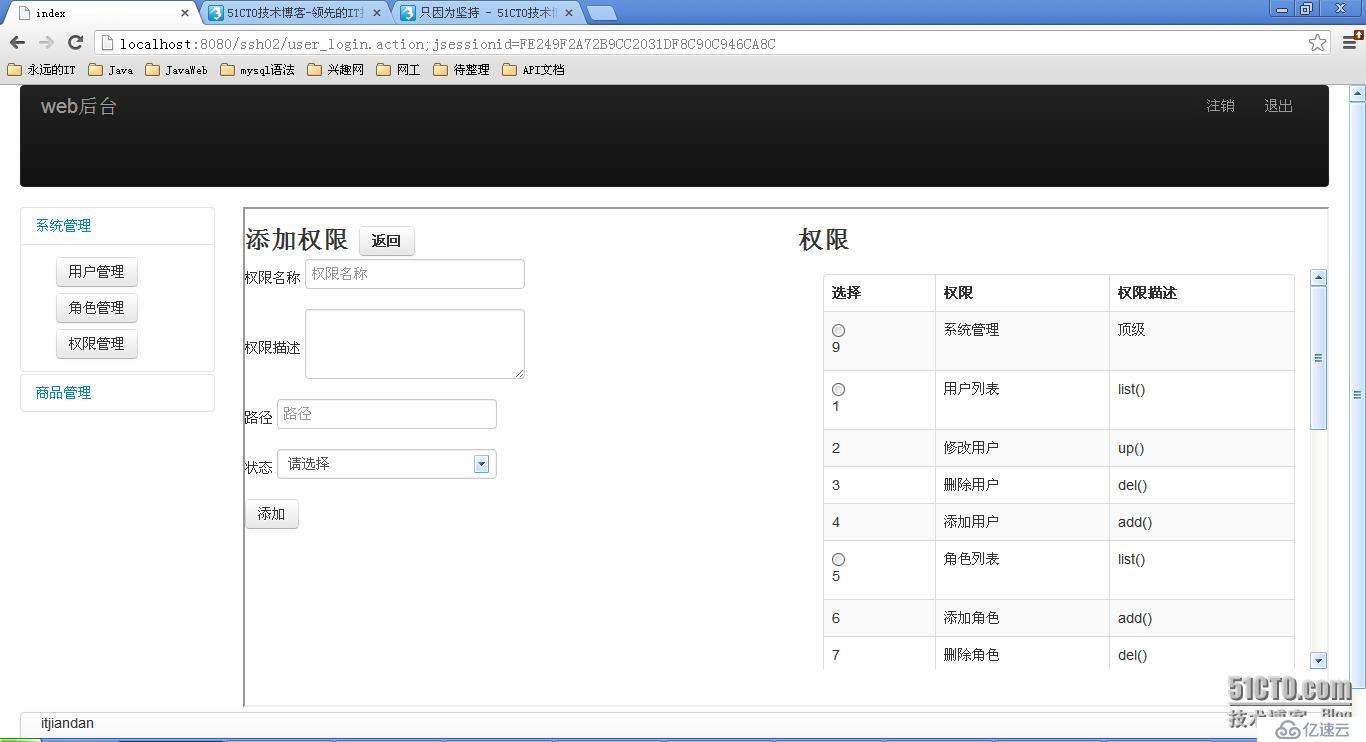This screenshot has height=742, width=1366.
Task: Click the itjiandan footer text
Action: 67,723
